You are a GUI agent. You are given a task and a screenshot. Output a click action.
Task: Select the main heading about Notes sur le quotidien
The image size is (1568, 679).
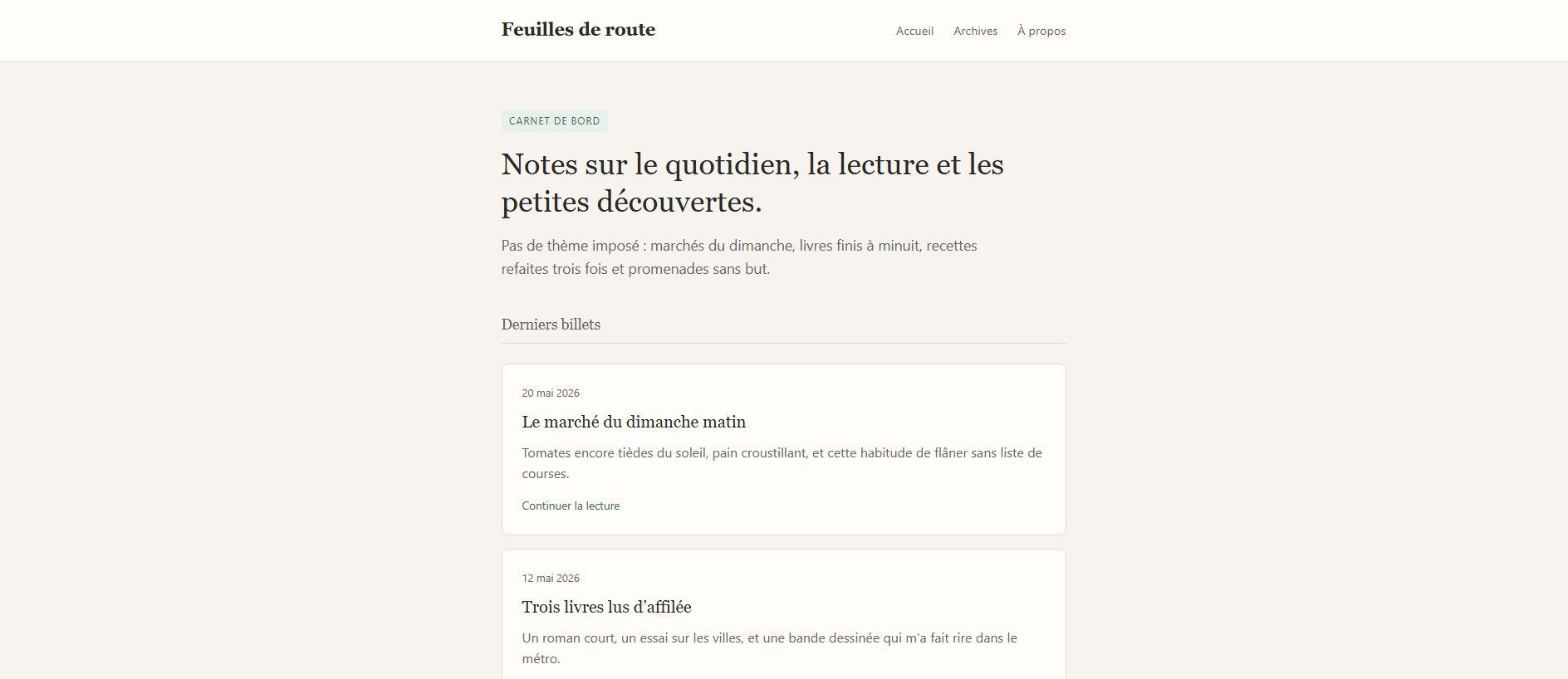(752, 183)
